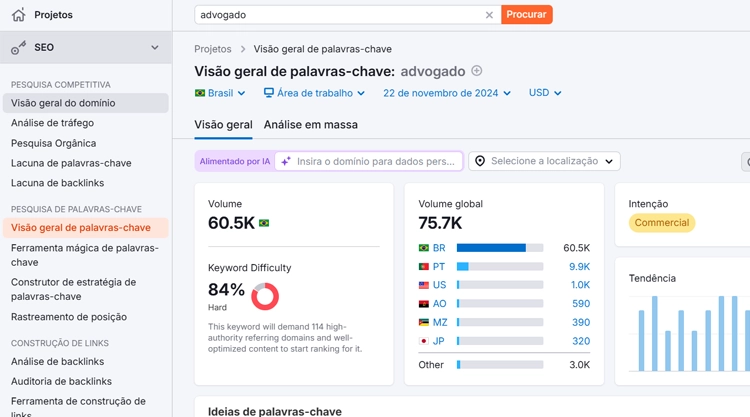This screenshot has height=417, width=750.
Task: Click the Japan flag icon in volume list
Action: click(424, 341)
